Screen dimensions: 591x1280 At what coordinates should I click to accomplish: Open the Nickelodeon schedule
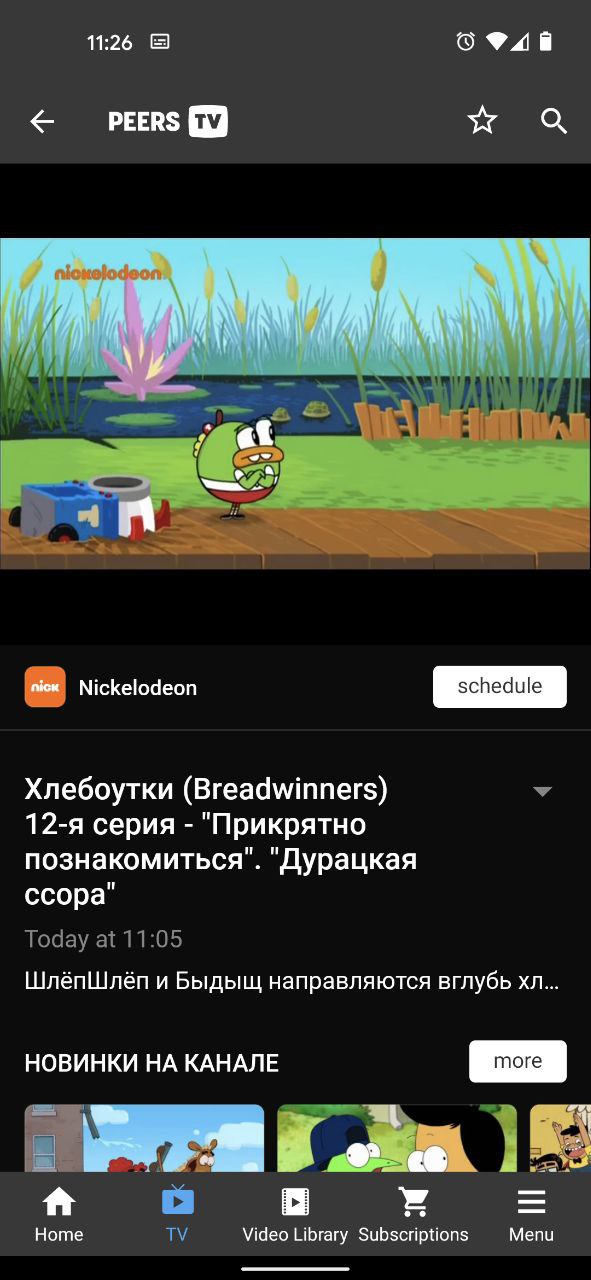[x=500, y=687]
